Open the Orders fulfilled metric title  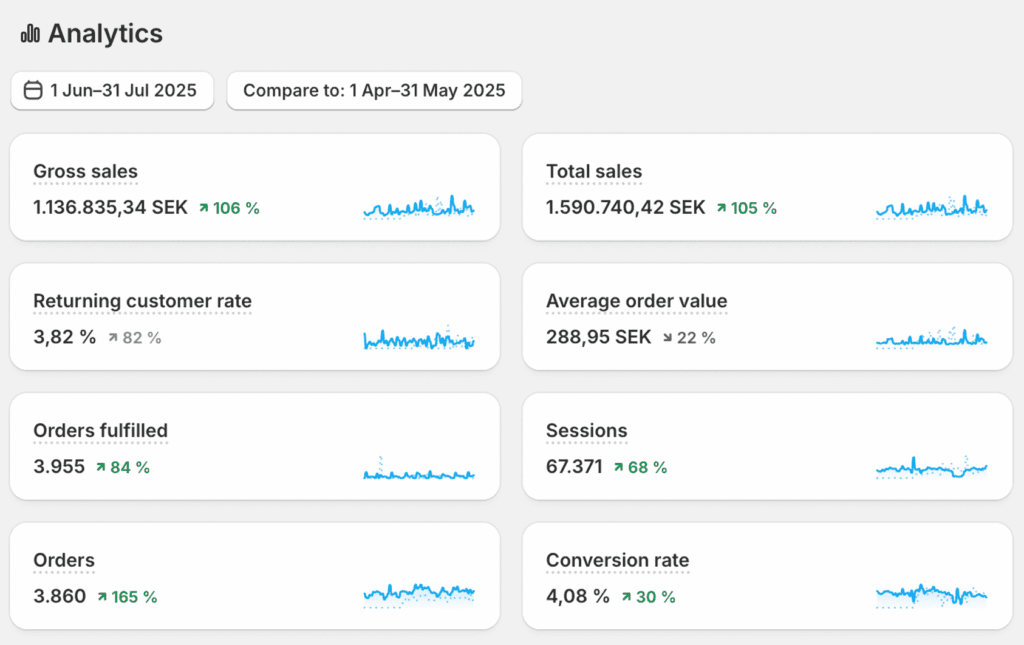pyautogui.click(x=100, y=431)
